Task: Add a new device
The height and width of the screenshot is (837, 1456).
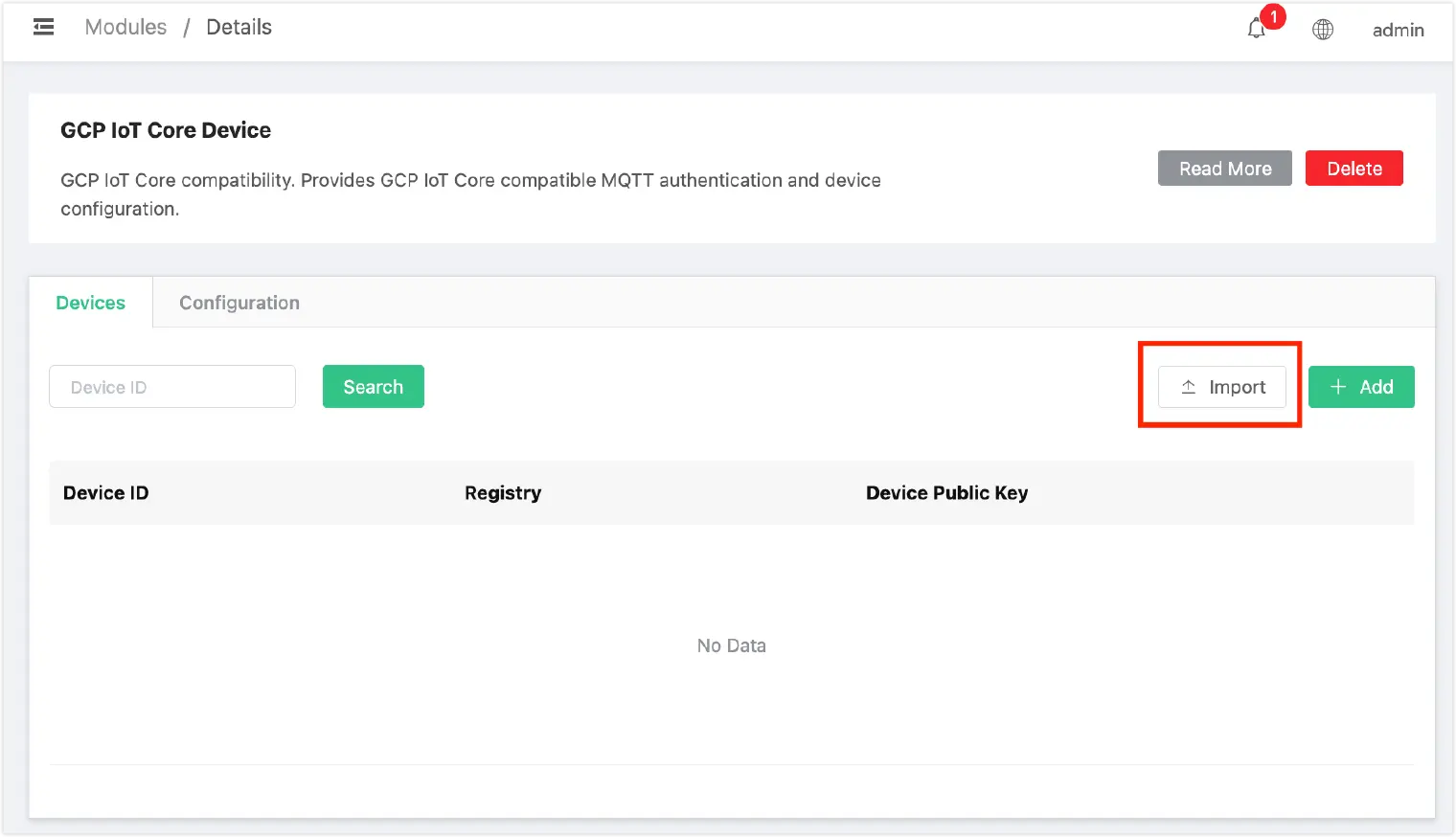Action: tap(1361, 387)
